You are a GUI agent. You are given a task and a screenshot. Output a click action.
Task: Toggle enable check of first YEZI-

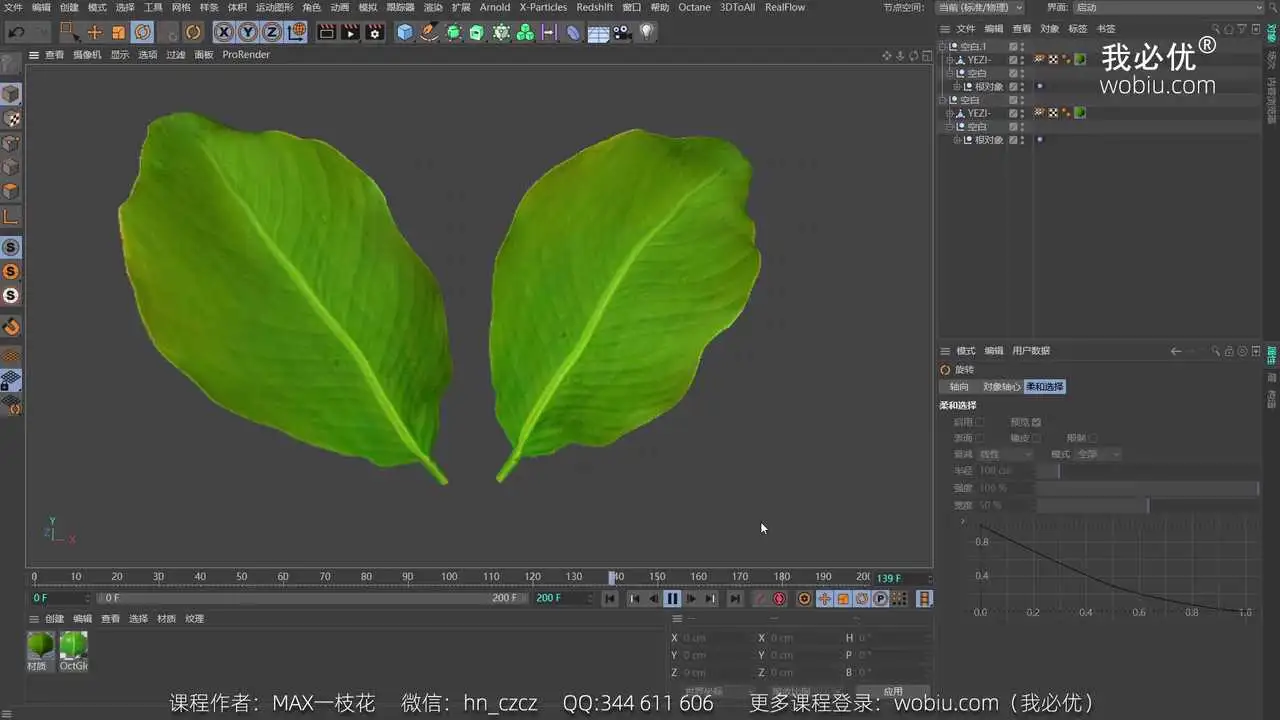(x=1013, y=60)
